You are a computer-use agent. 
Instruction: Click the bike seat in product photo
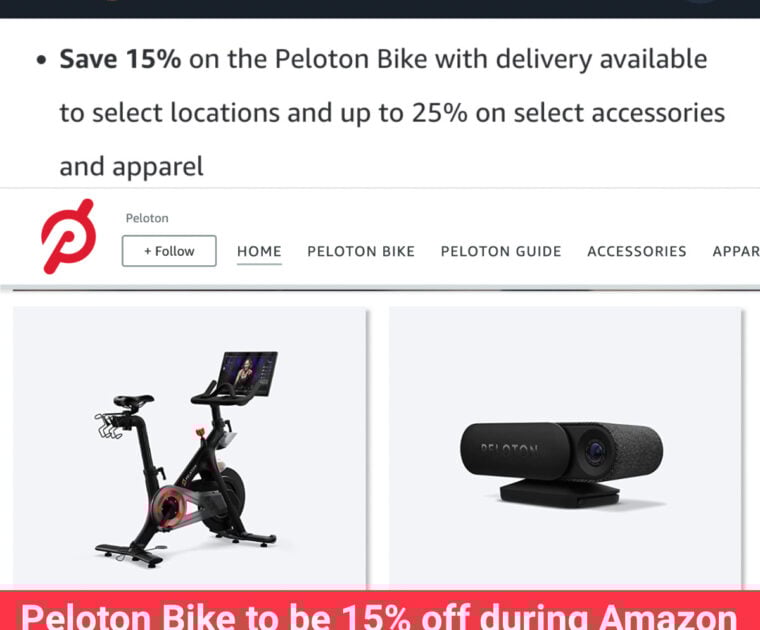coord(133,401)
